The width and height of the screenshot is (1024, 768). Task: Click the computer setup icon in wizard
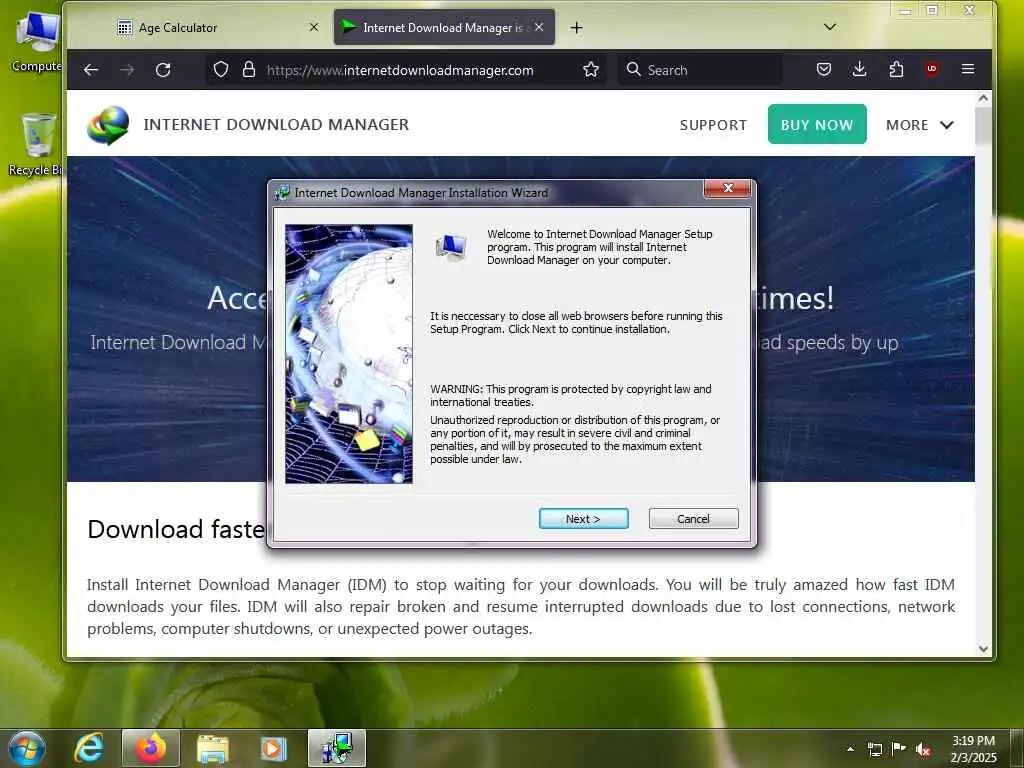pyautogui.click(x=451, y=247)
